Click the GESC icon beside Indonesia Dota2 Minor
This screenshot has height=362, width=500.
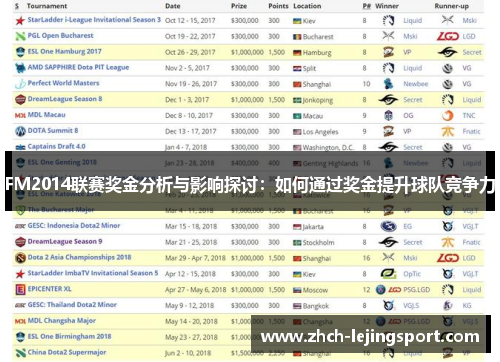tap(20, 226)
